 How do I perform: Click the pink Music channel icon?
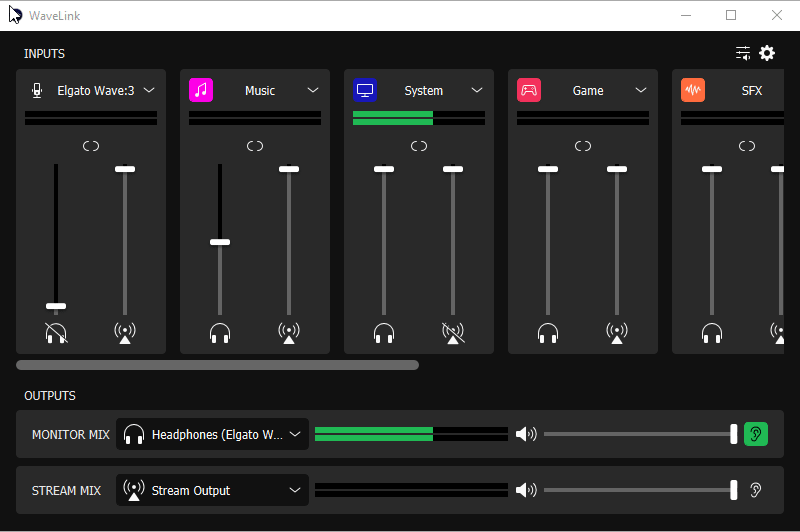pos(201,90)
